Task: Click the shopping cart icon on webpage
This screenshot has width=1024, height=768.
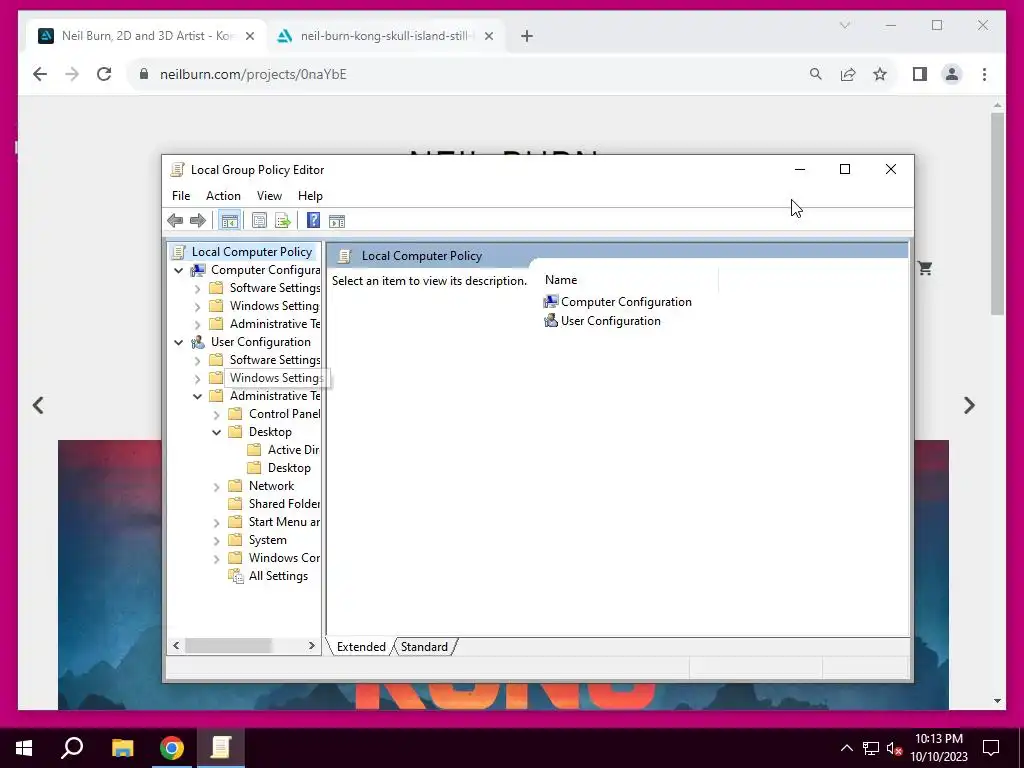Action: (925, 268)
